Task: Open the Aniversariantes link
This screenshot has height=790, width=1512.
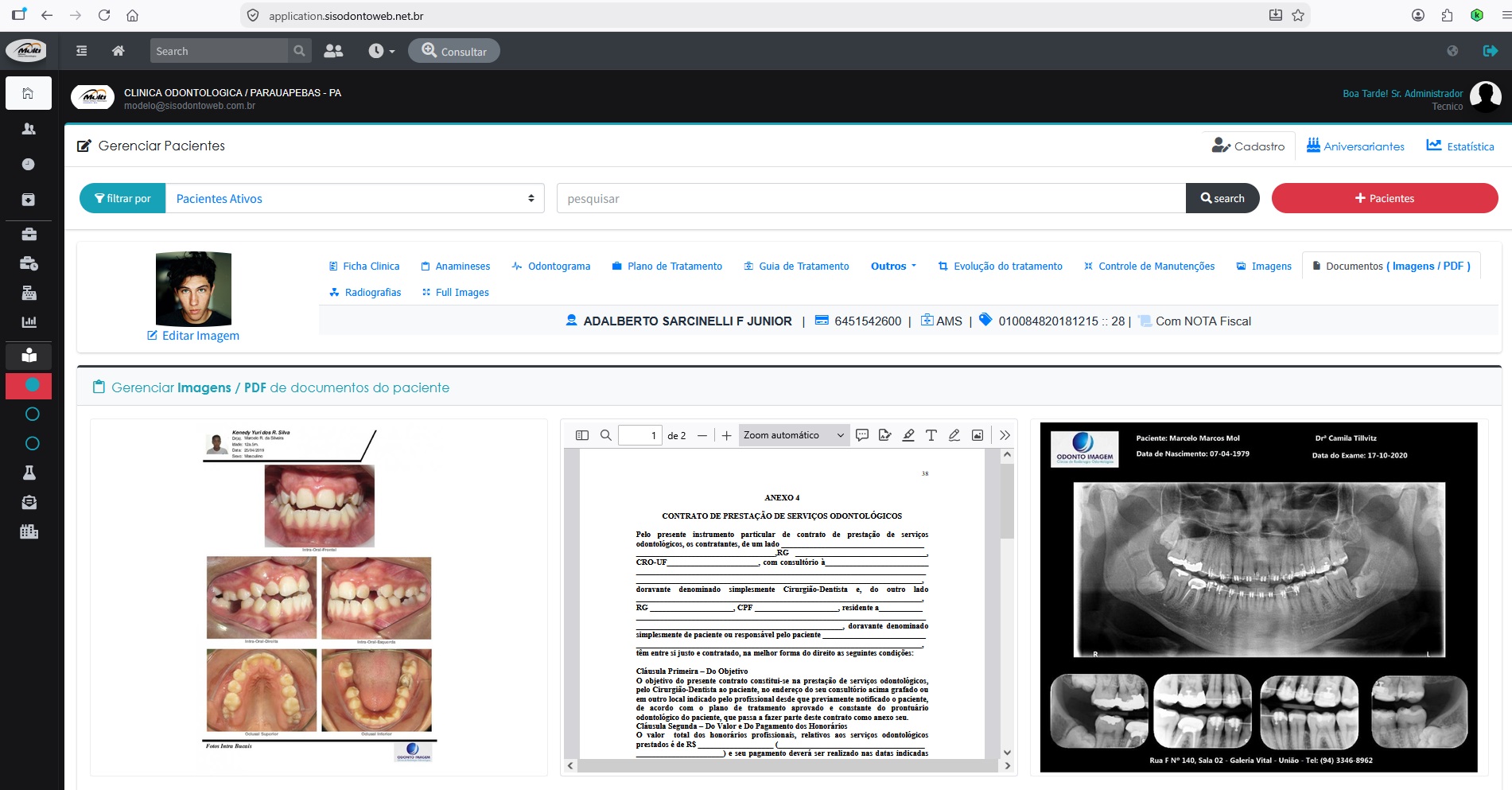Action: (1355, 146)
